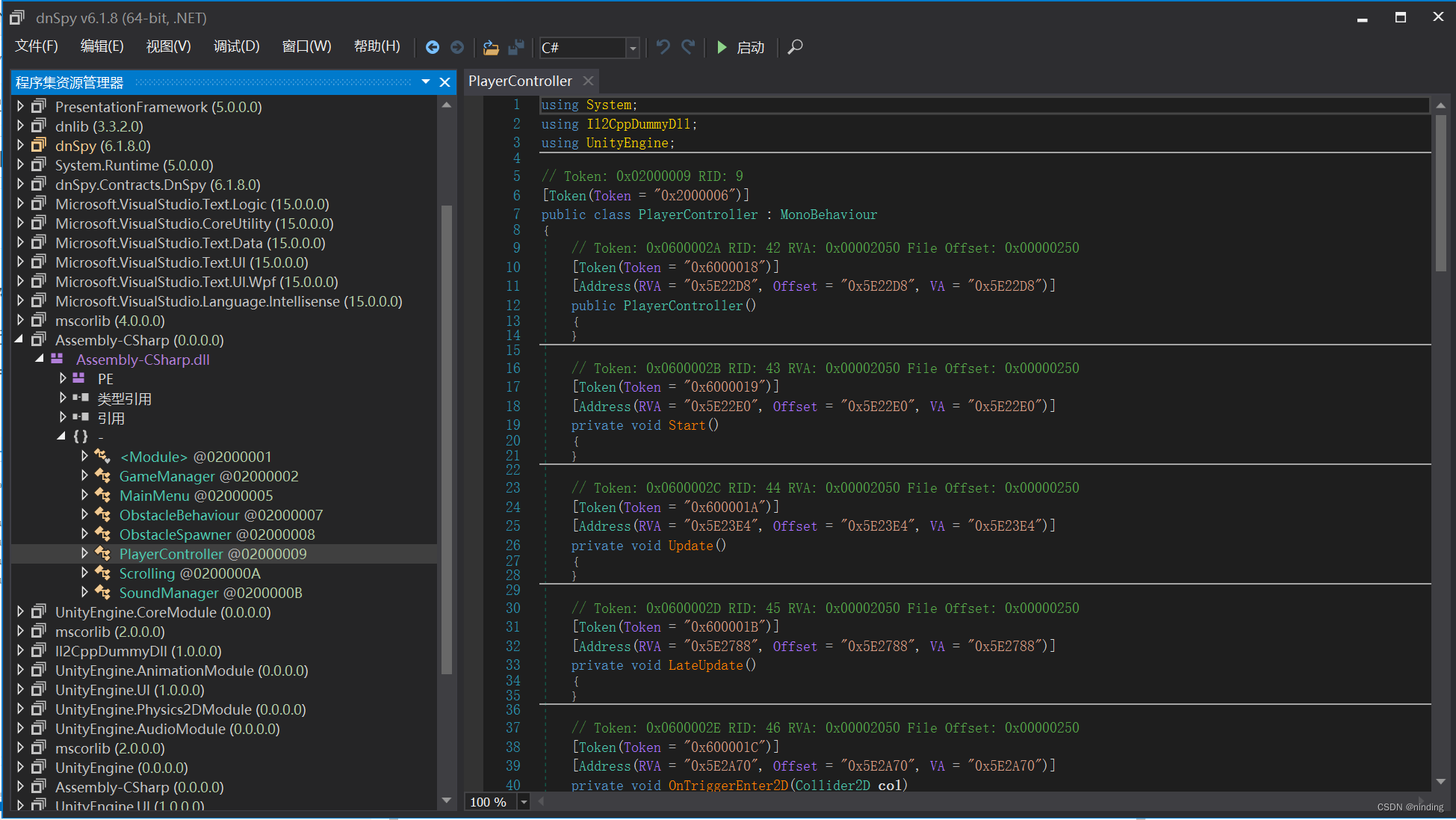
Task: Expand the PE node
Action: [63, 378]
